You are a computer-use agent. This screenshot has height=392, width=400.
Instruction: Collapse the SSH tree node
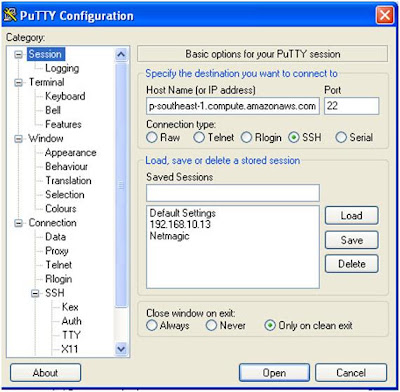click(35, 293)
